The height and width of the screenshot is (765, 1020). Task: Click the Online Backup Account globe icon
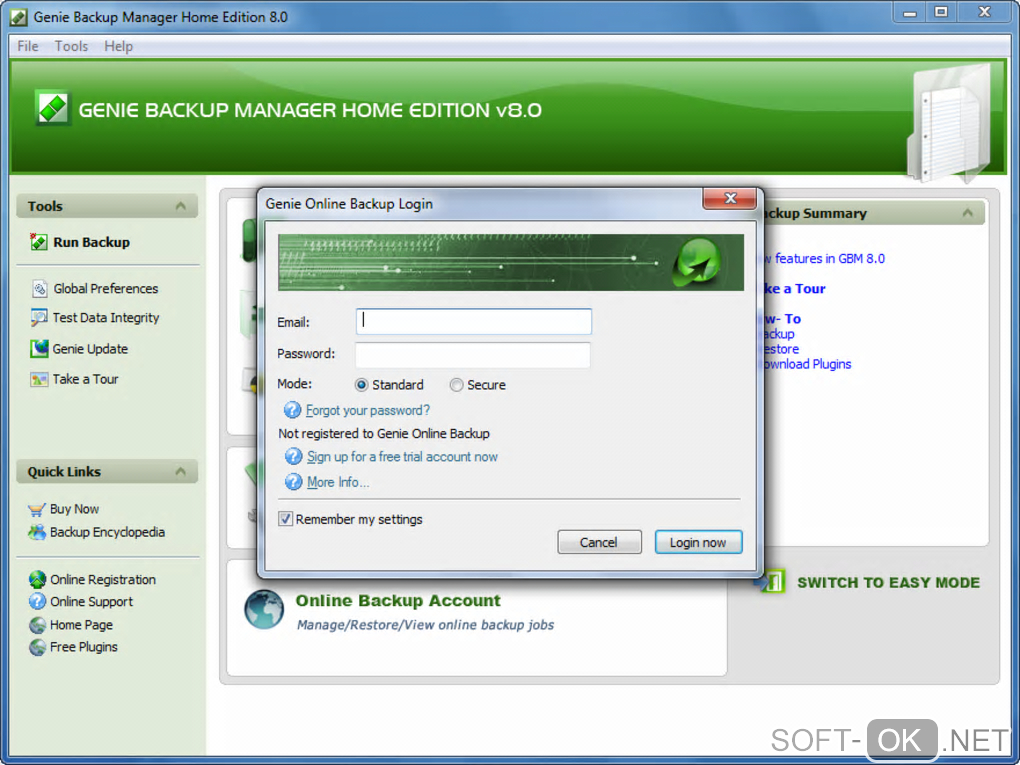pyautogui.click(x=263, y=610)
